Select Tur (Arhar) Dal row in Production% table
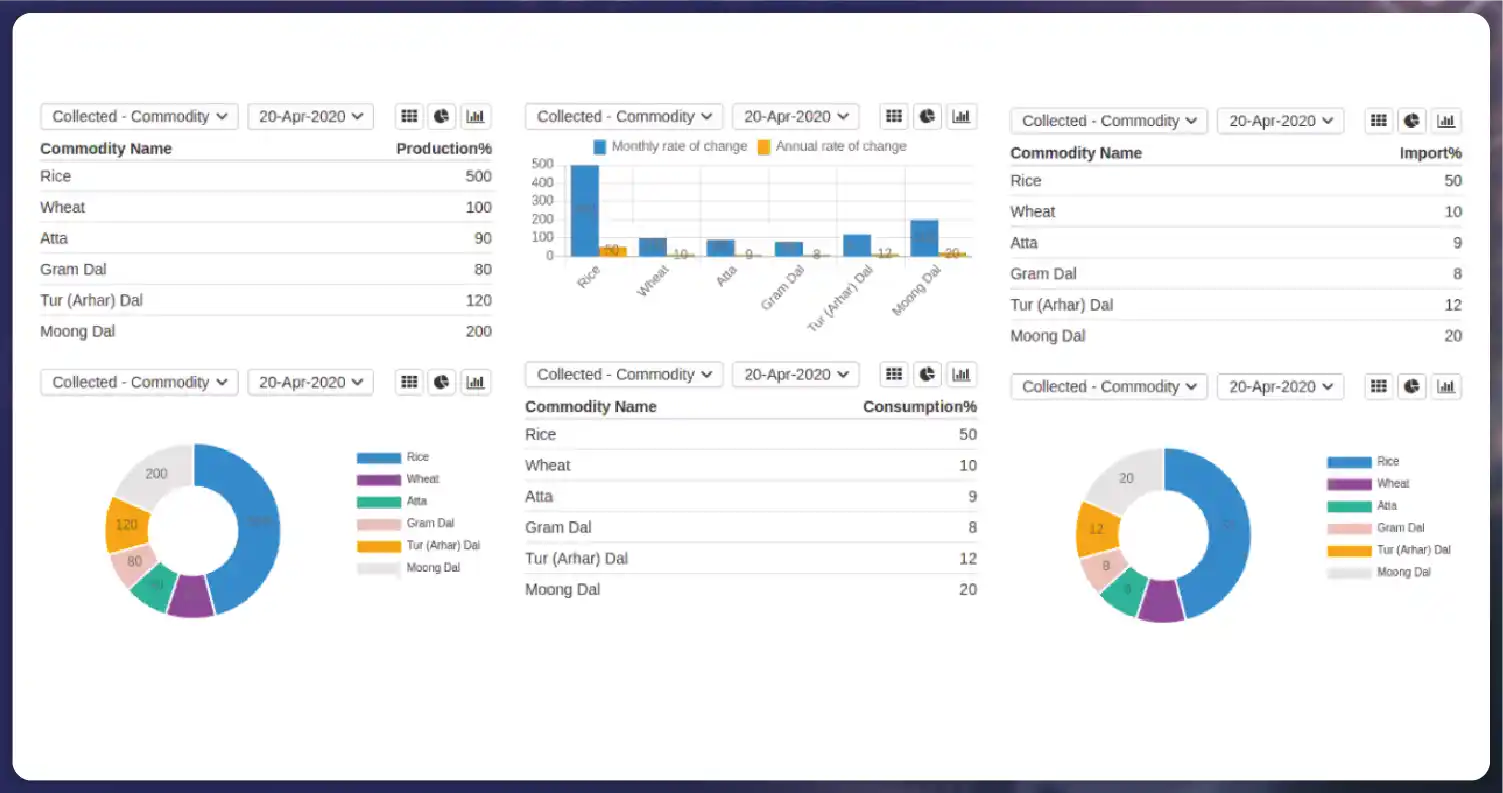 pyautogui.click(x=266, y=300)
